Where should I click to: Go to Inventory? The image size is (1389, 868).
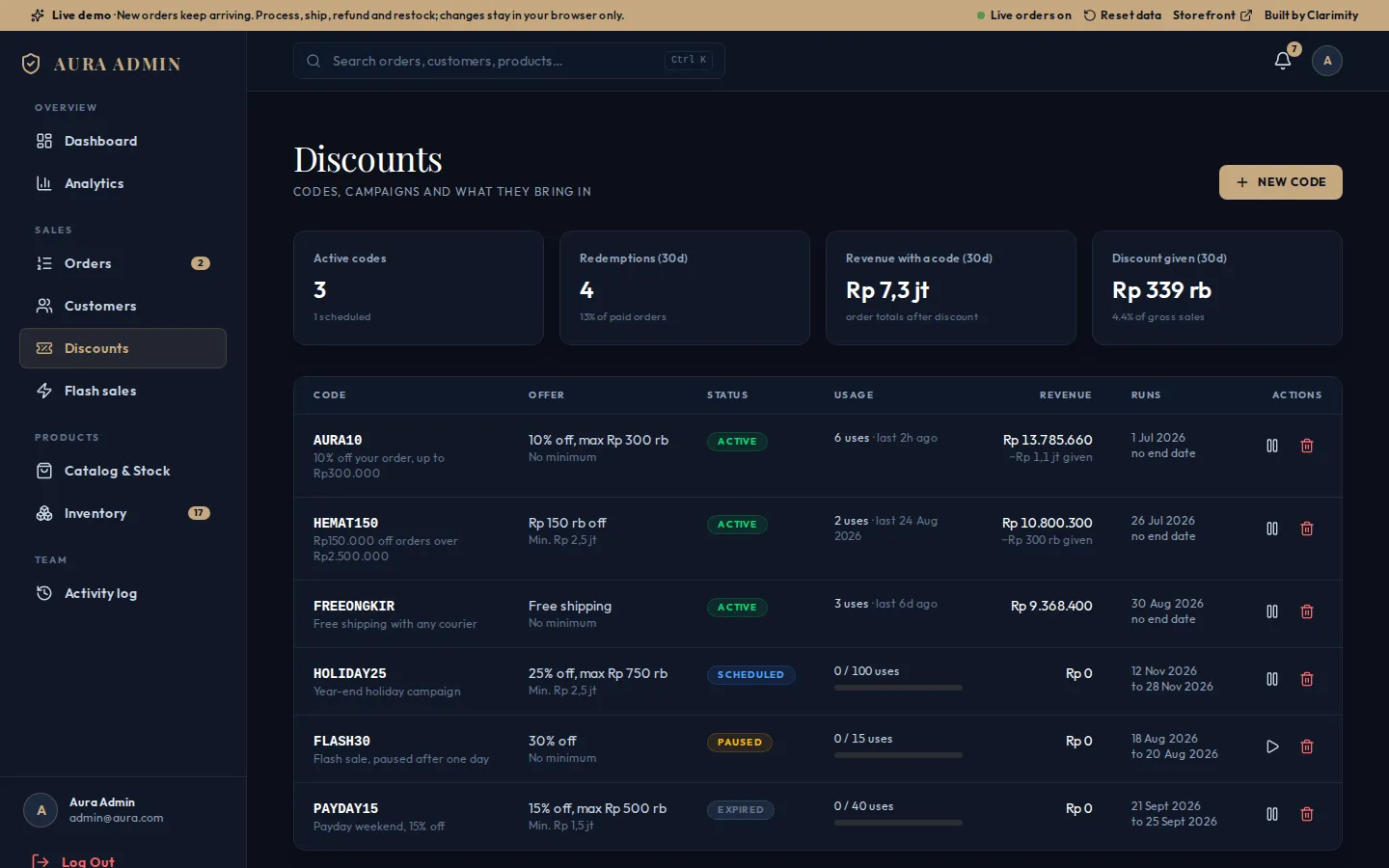123,513
